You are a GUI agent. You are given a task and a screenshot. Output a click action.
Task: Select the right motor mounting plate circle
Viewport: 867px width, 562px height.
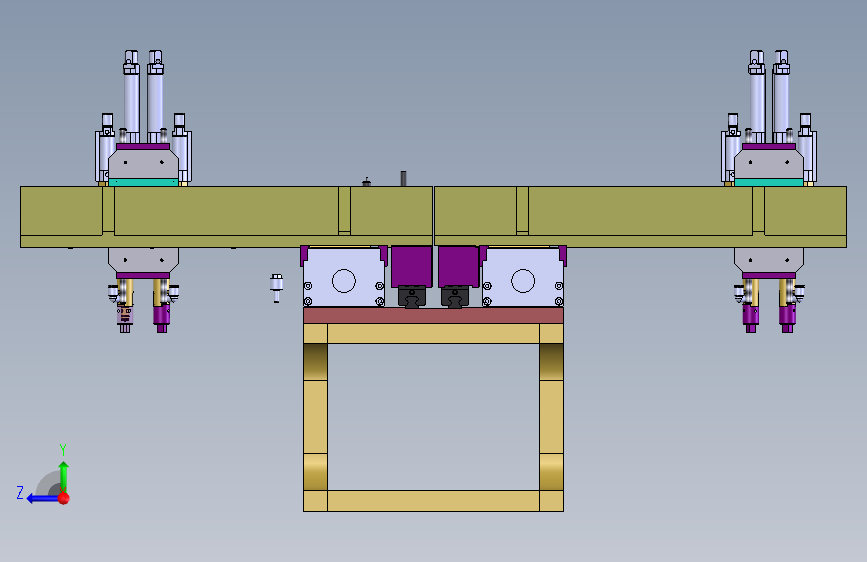pyautogui.click(x=523, y=280)
